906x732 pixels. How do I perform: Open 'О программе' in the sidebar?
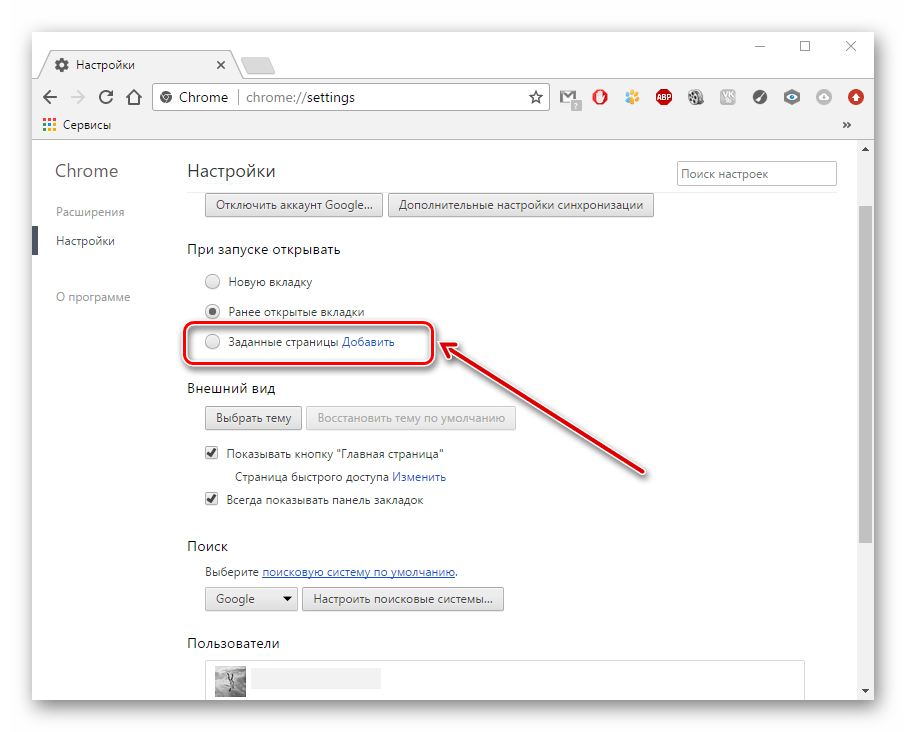click(x=93, y=297)
